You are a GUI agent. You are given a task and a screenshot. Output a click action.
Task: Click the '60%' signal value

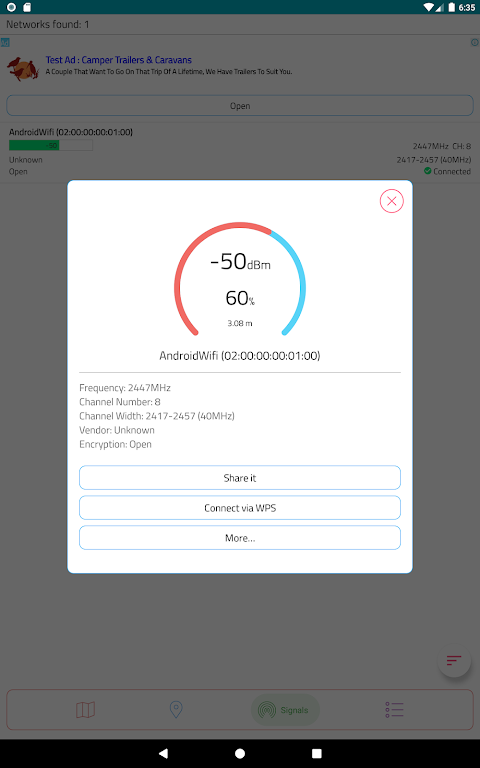click(x=240, y=298)
